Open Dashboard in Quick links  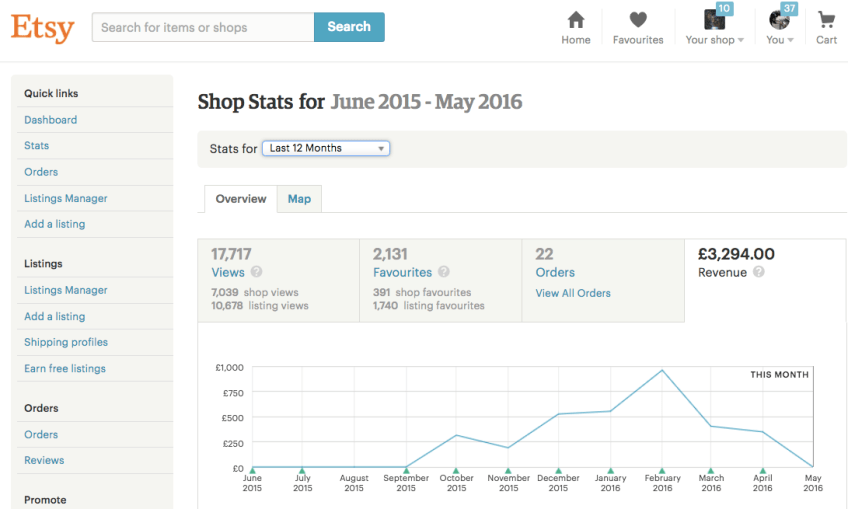tap(51, 120)
